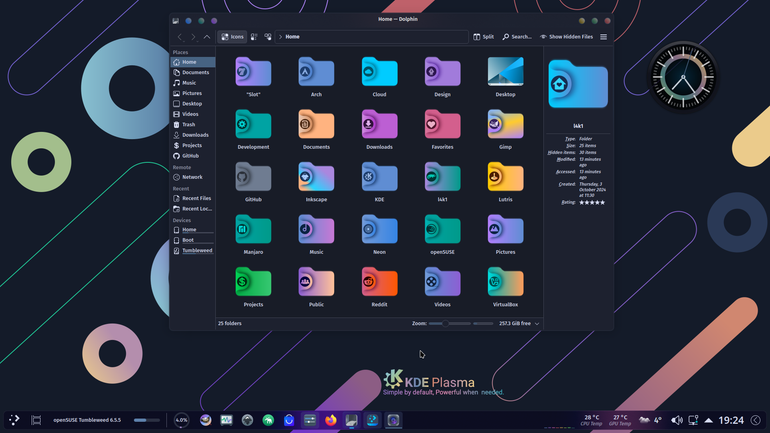Select "25 folders" status bar text

[x=230, y=324]
